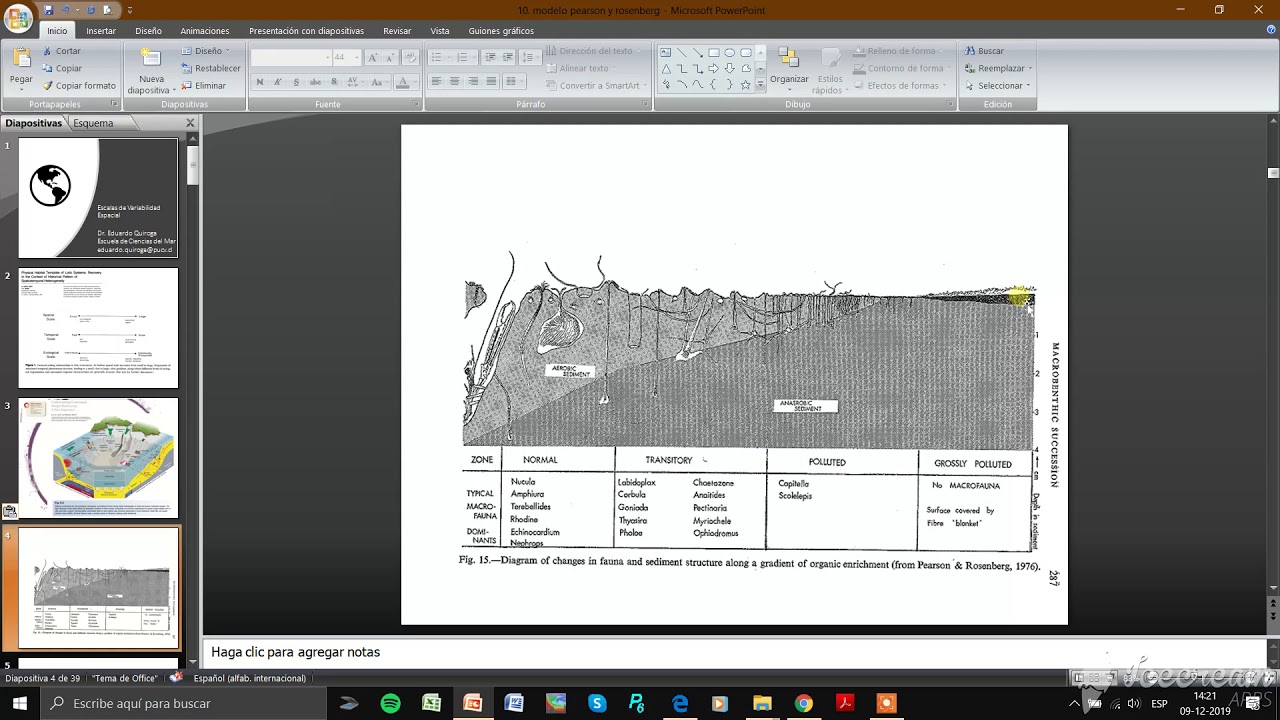Toggle italic formatting in Fuente group
1280x720 pixels.
278,82
